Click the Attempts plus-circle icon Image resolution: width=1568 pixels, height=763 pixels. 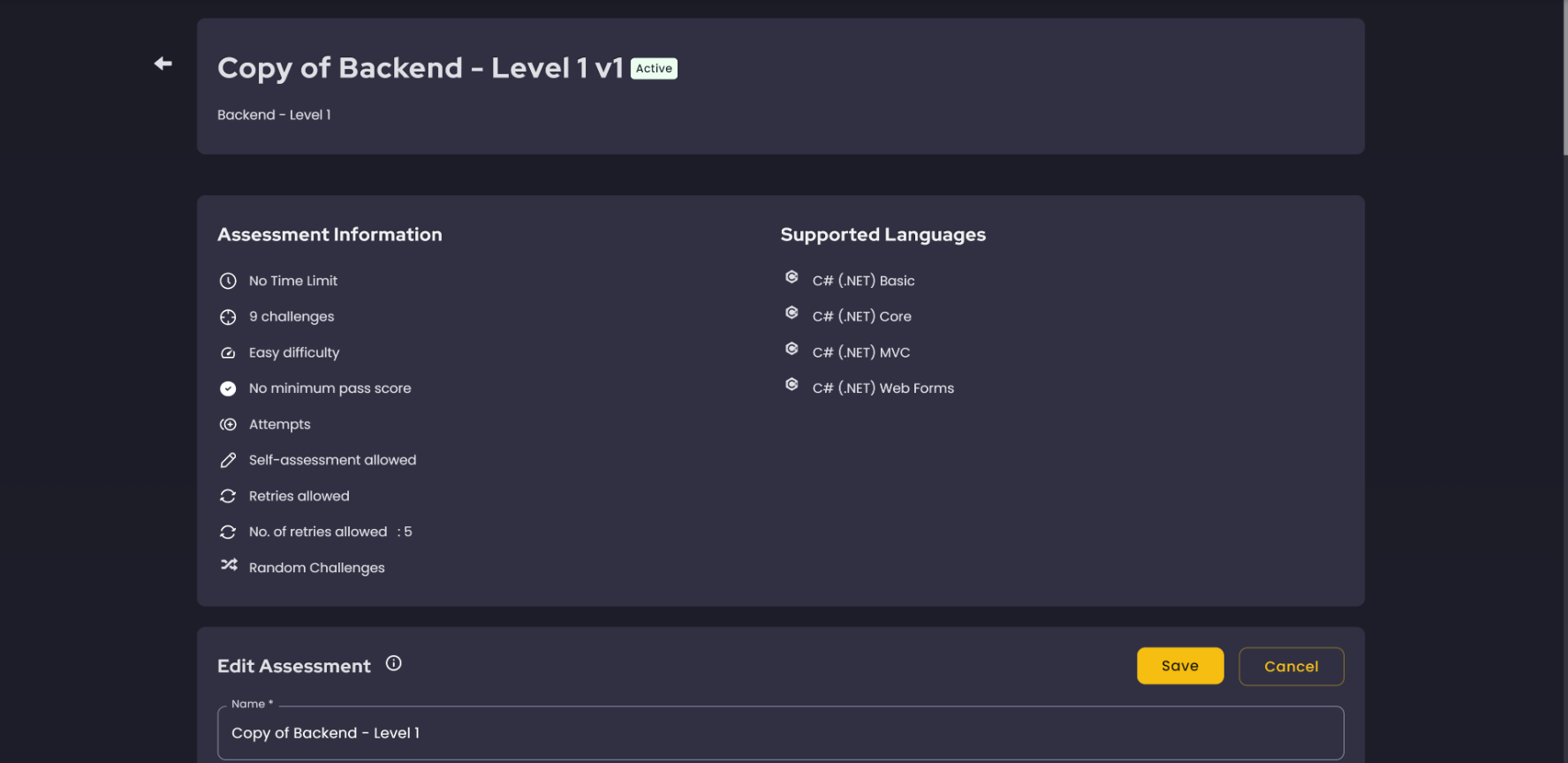coord(228,425)
